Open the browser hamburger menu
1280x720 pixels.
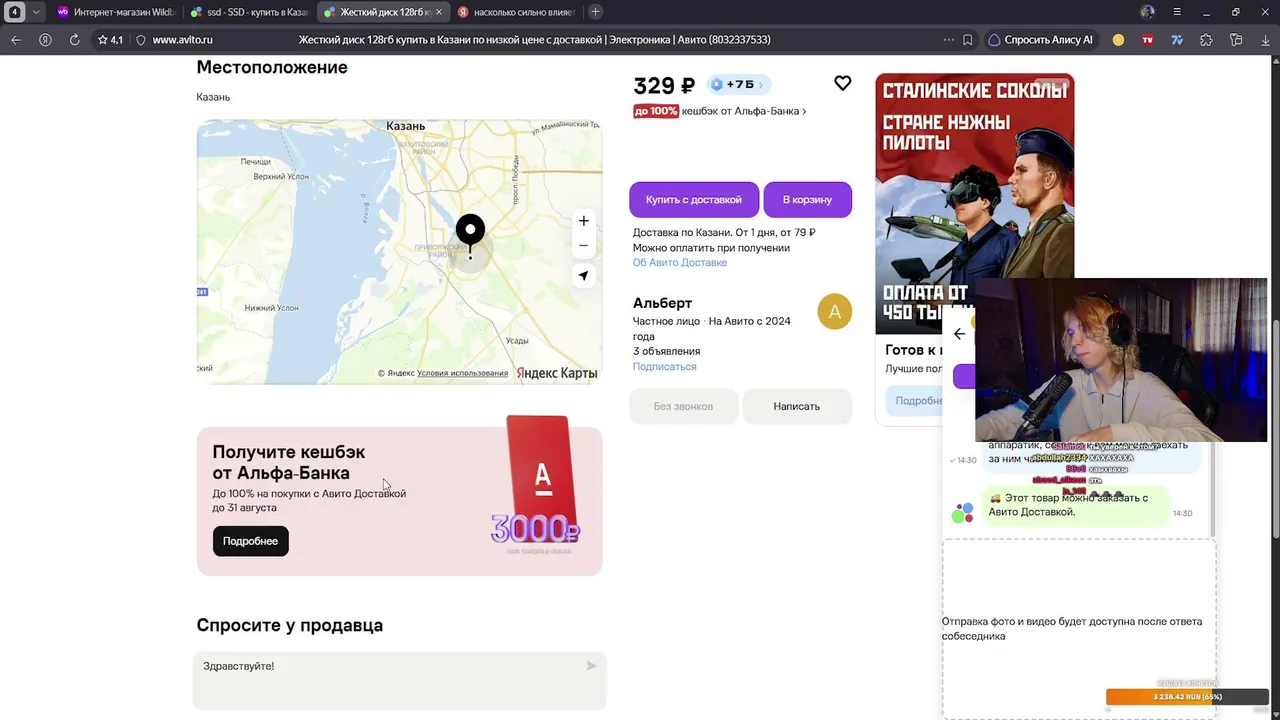[1177, 12]
